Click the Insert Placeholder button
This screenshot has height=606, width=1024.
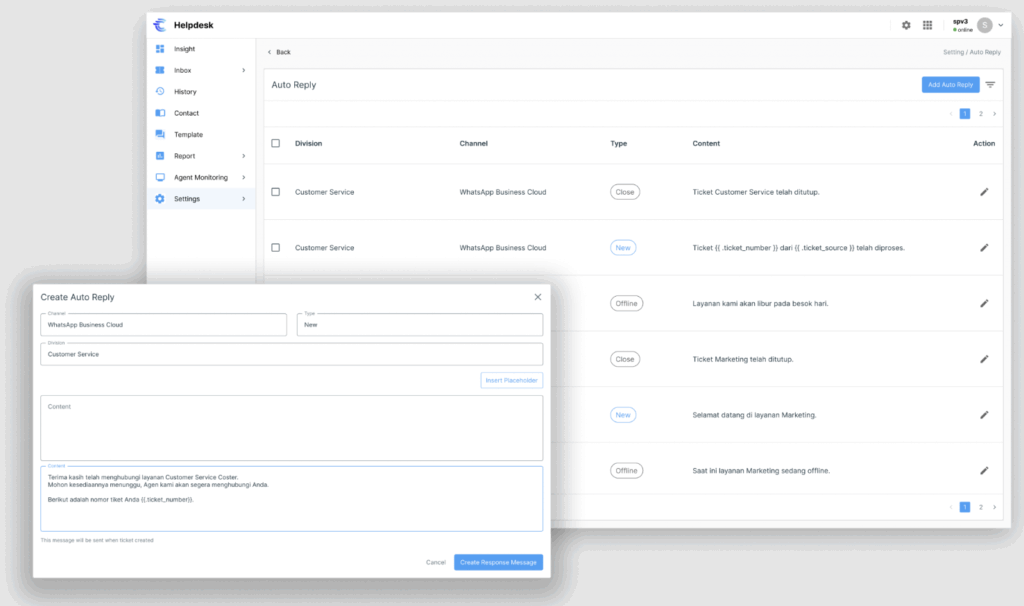(511, 380)
